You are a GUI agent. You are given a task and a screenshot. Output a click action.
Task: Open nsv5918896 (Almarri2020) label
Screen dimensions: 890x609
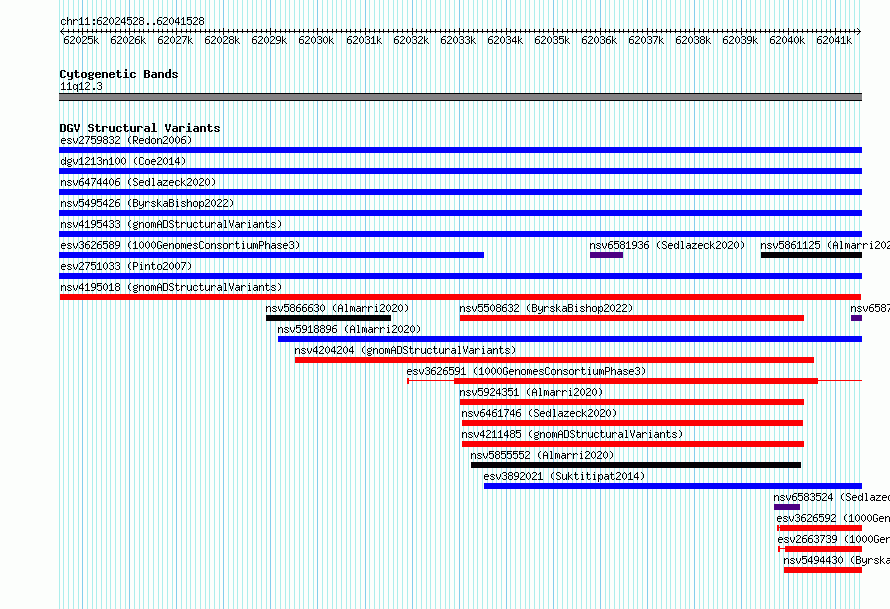pyautogui.click(x=349, y=329)
